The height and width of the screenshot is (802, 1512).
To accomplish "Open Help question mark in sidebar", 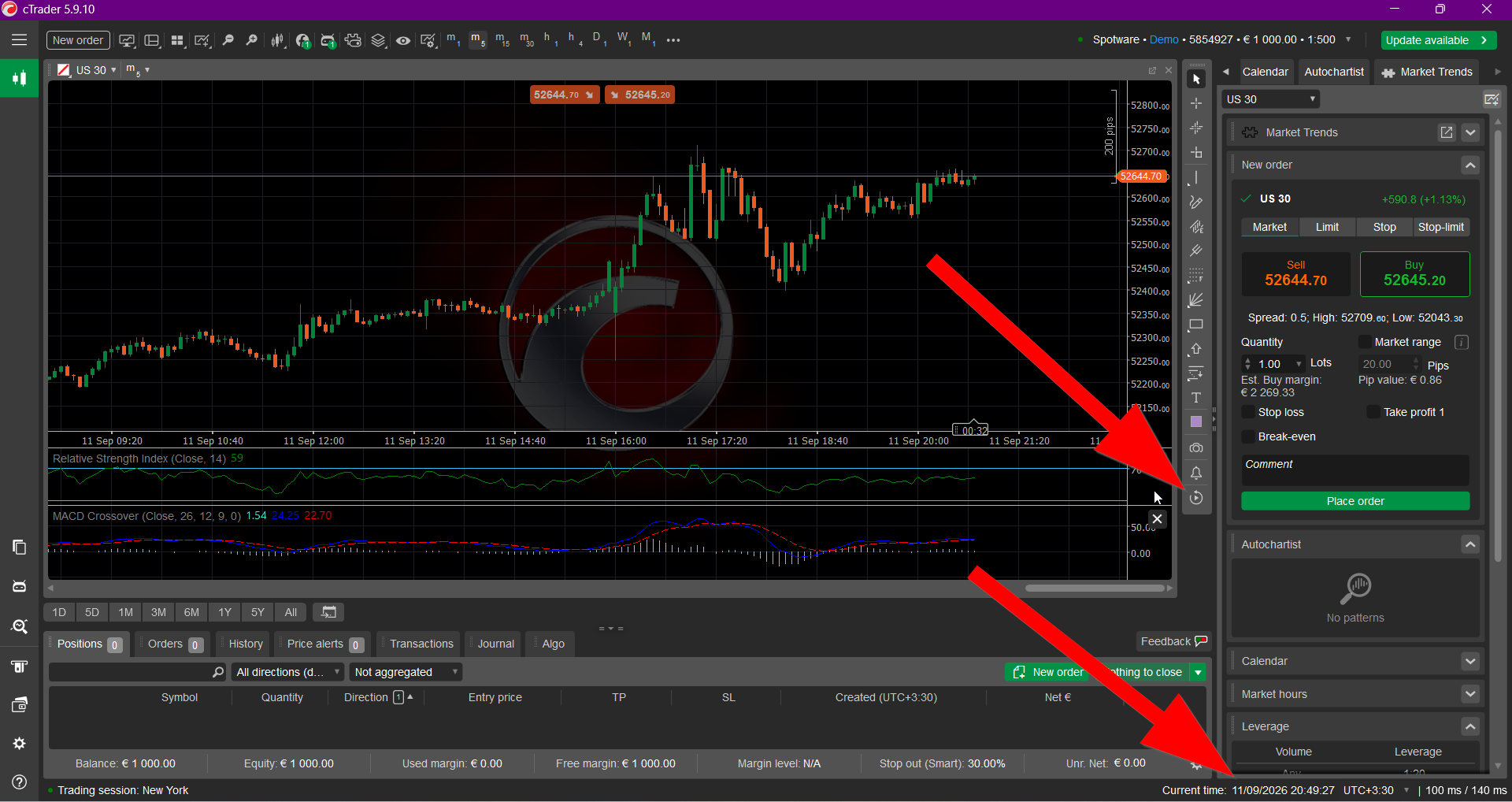I will pyautogui.click(x=20, y=782).
